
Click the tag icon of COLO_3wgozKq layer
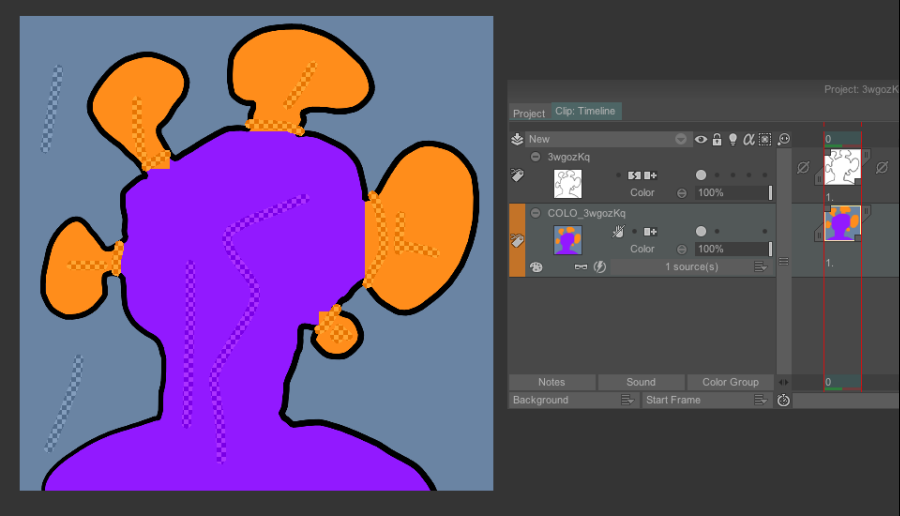tap(517, 240)
